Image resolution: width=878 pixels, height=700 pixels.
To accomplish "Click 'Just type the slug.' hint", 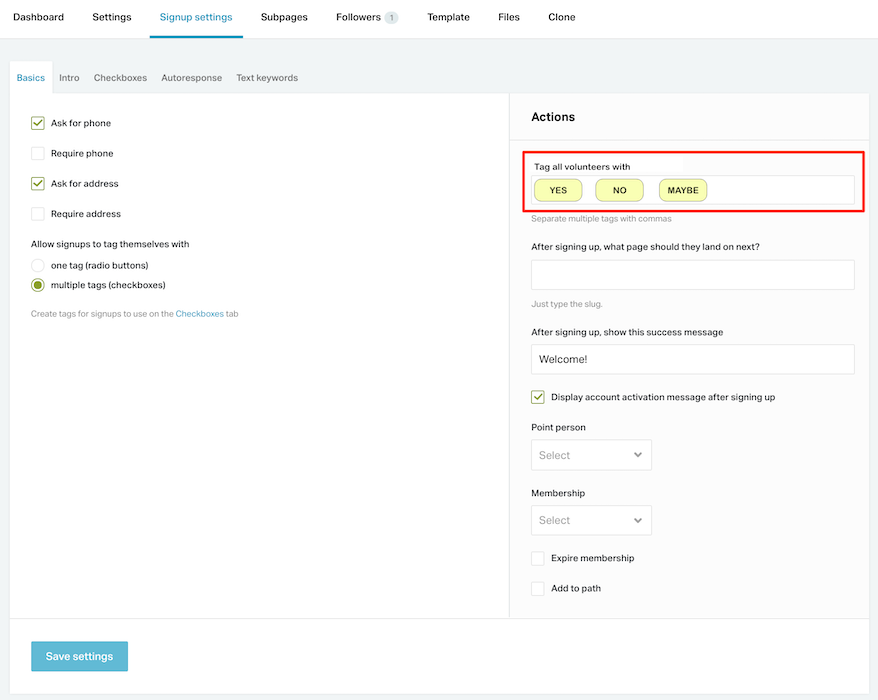I will [567, 304].
